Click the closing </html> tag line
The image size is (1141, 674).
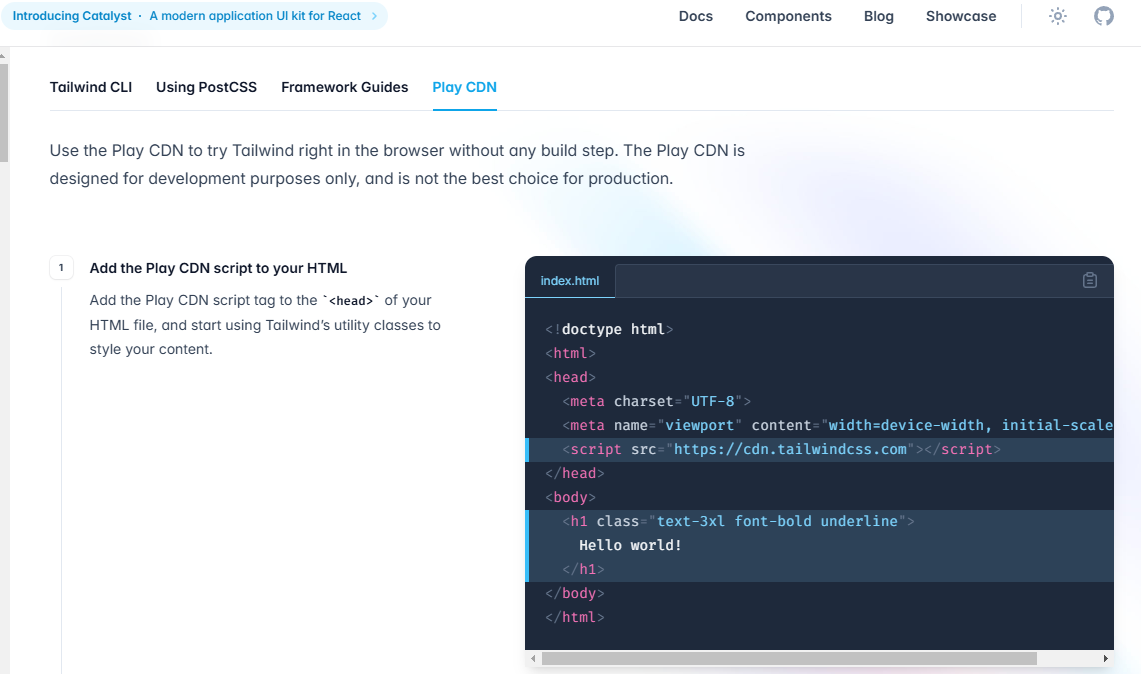[575, 617]
